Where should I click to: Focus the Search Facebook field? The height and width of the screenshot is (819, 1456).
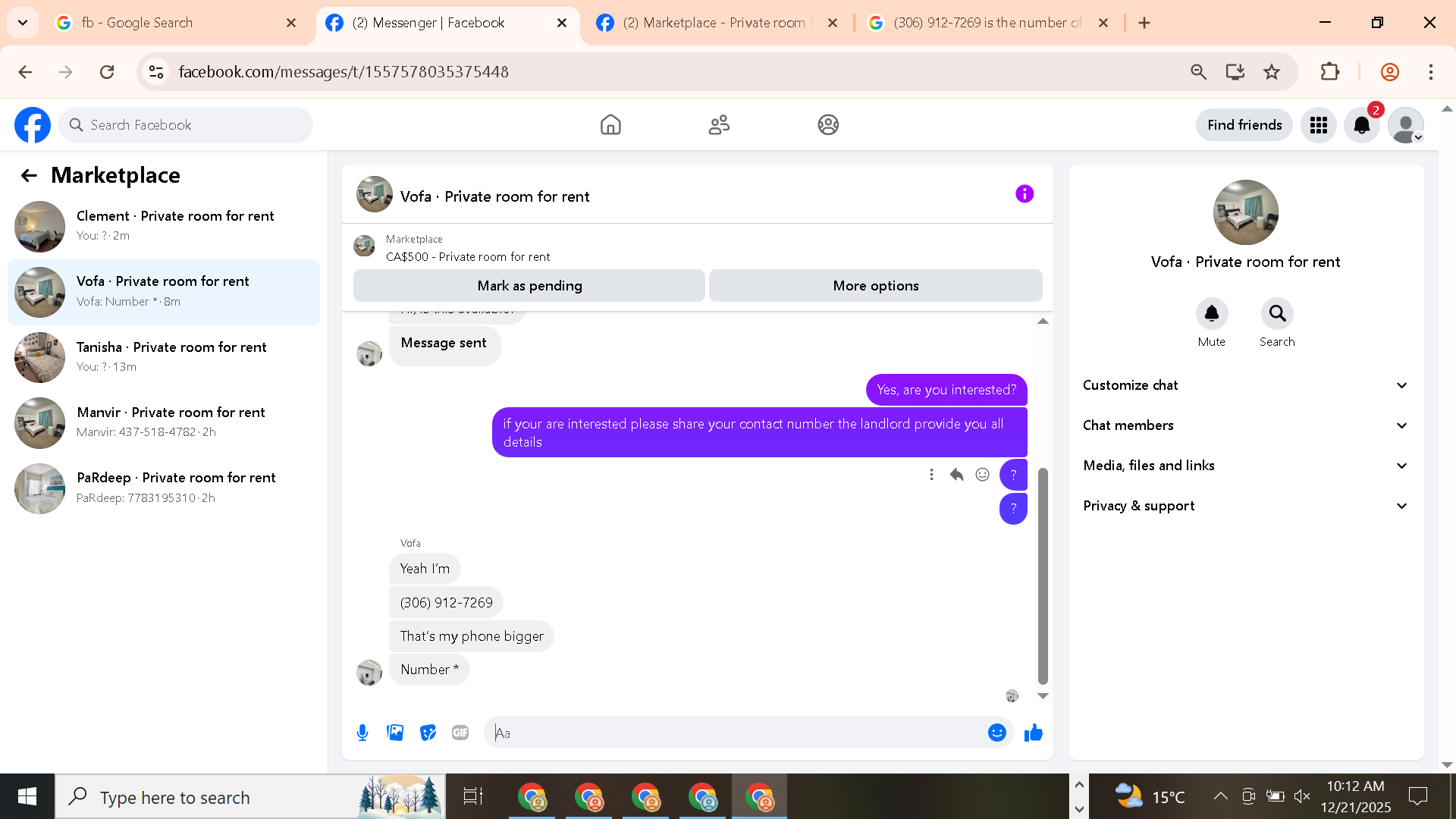click(x=186, y=125)
